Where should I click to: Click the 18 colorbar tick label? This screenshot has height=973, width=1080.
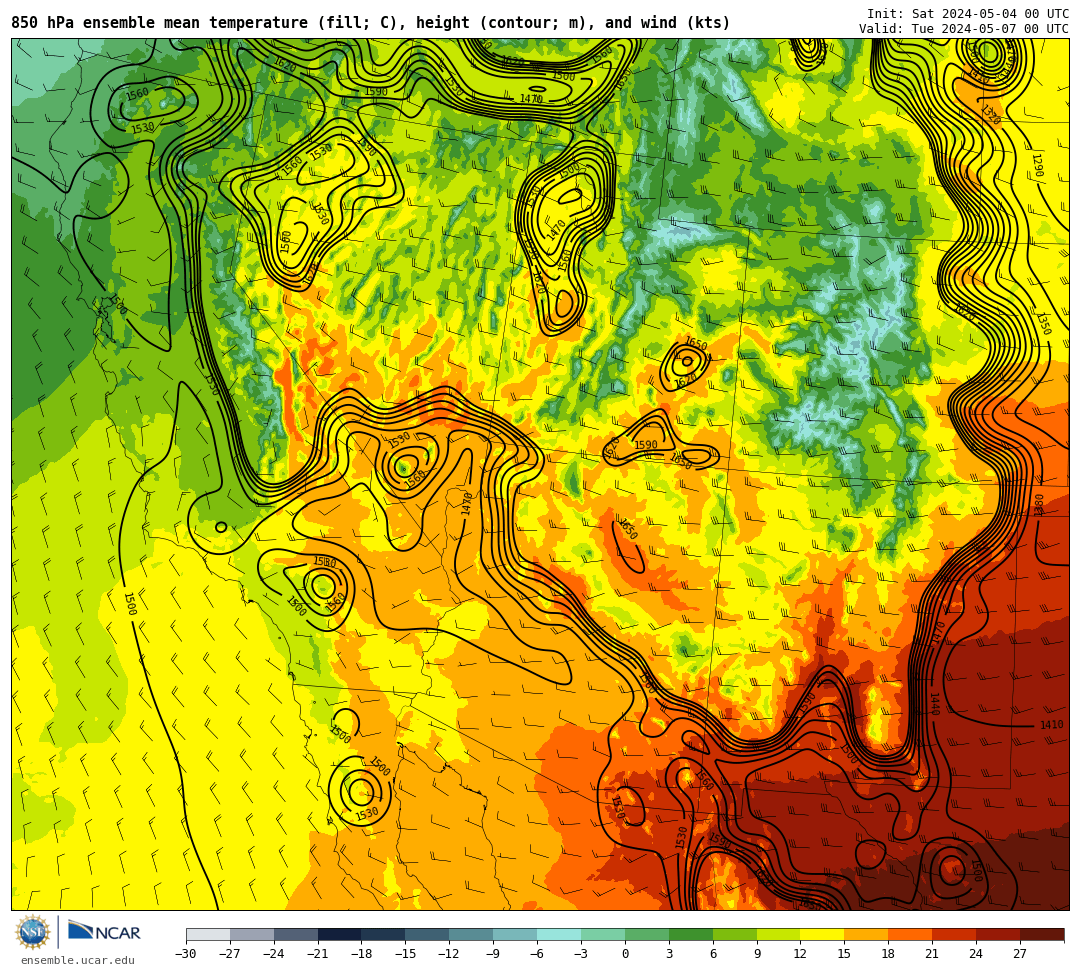pyautogui.click(x=889, y=954)
